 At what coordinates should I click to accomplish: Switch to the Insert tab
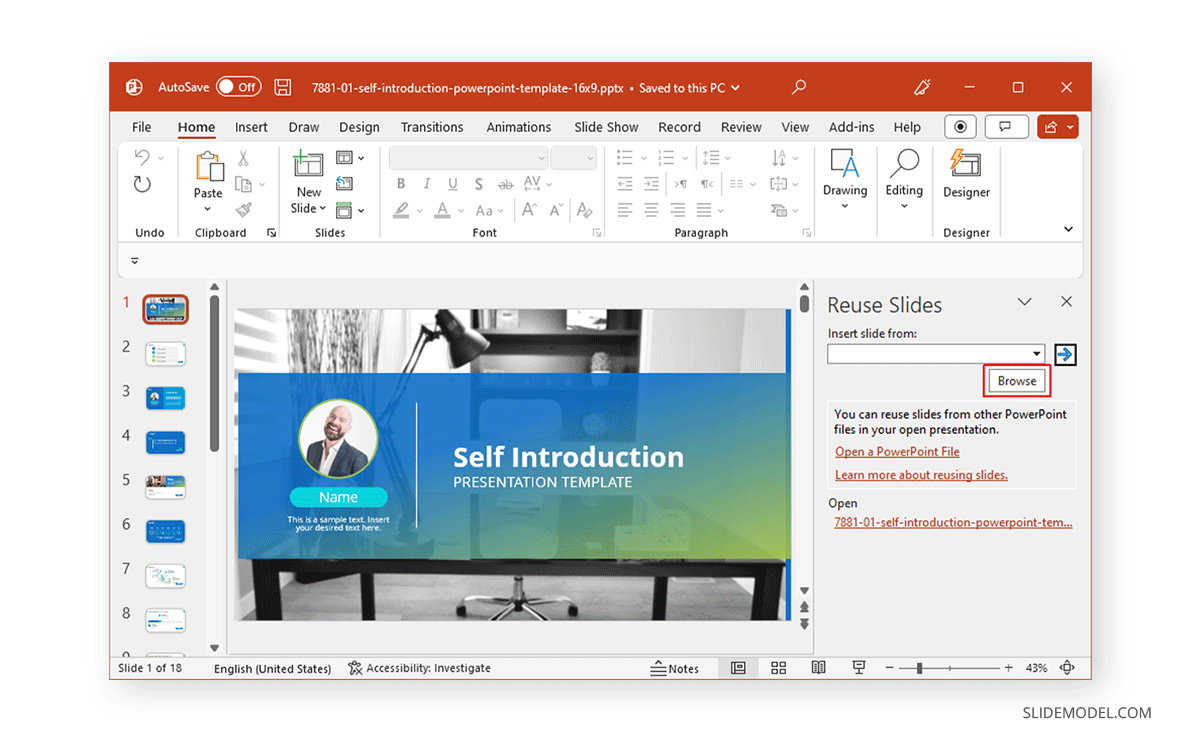coord(251,127)
